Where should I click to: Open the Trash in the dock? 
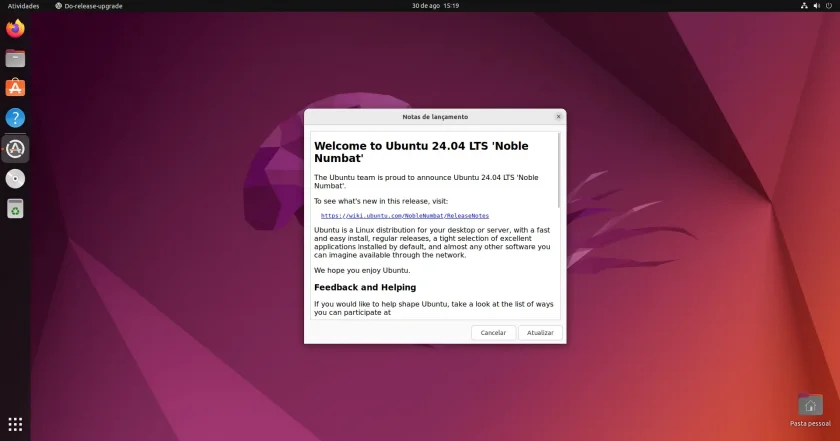[15, 209]
